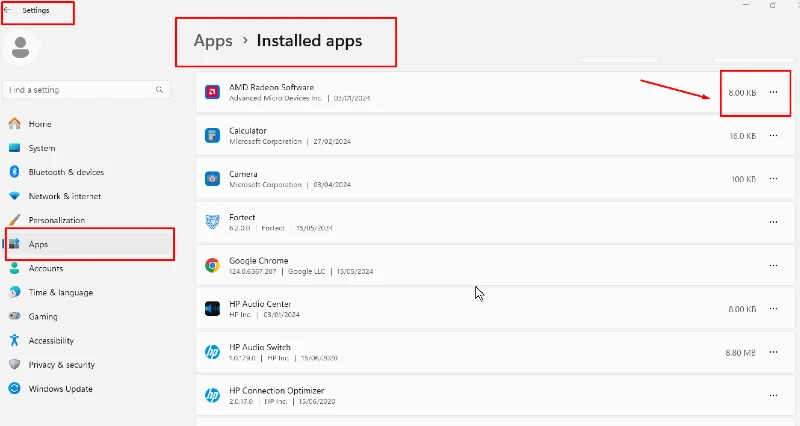The height and width of the screenshot is (426, 800).
Task: Click the AMD Radeon Software name
Action: [x=271, y=87]
